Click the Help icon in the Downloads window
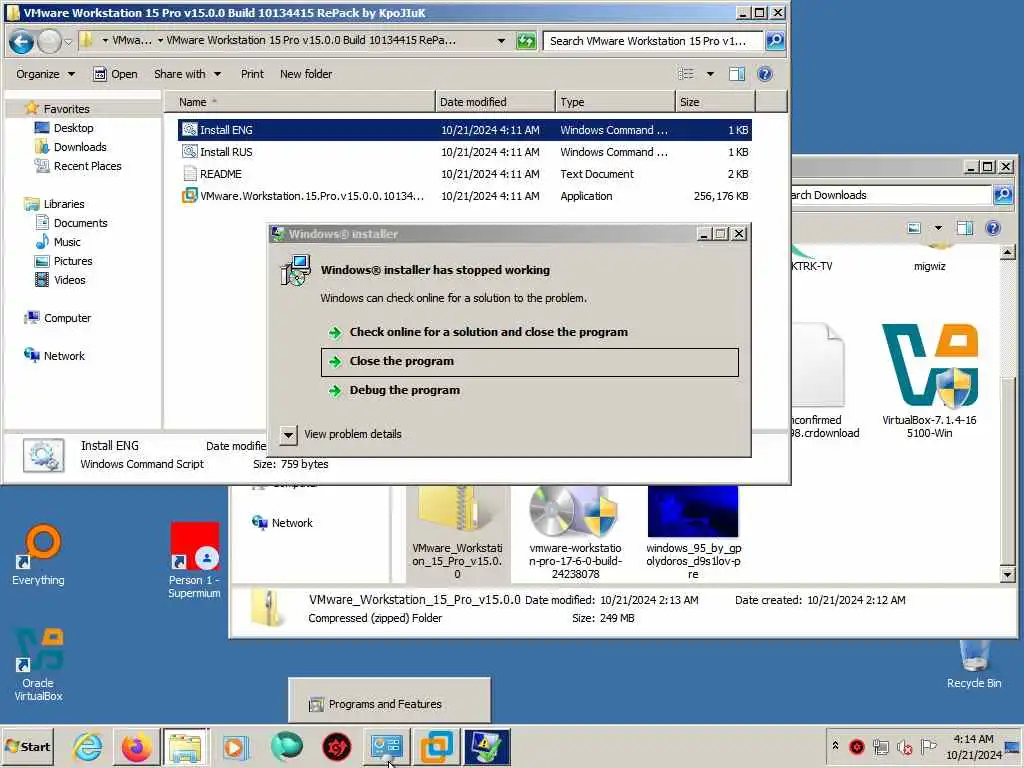The width and height of the screenshot is (1024, 768). tap(993, 228)
